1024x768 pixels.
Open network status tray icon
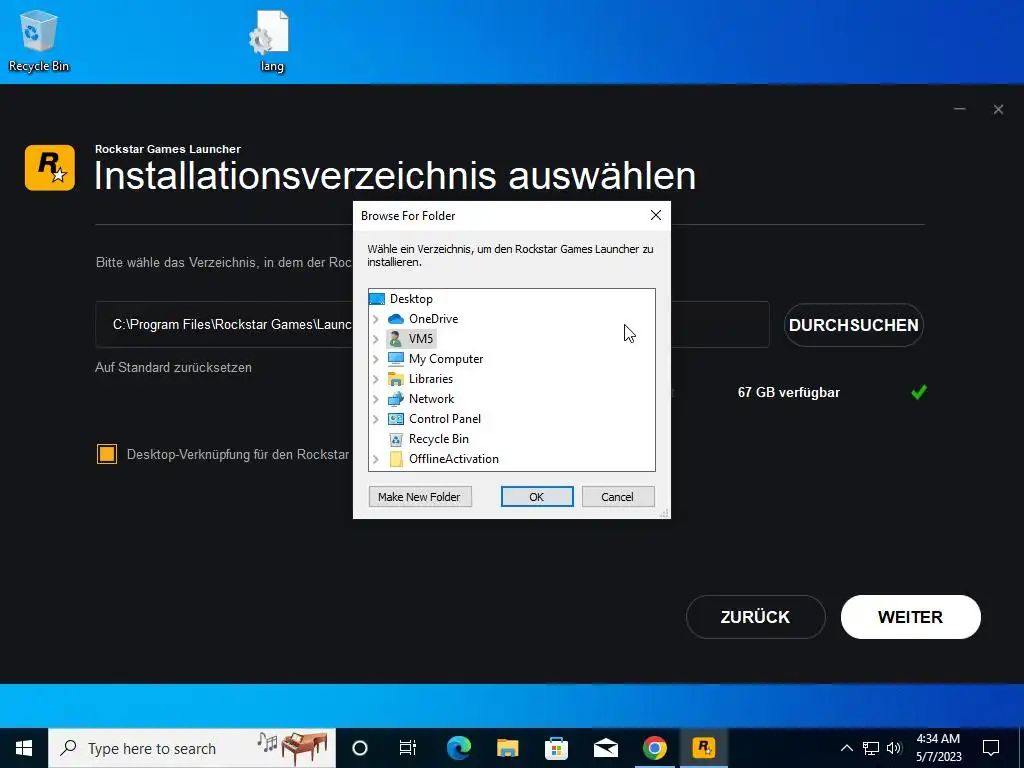coord(871,748)
